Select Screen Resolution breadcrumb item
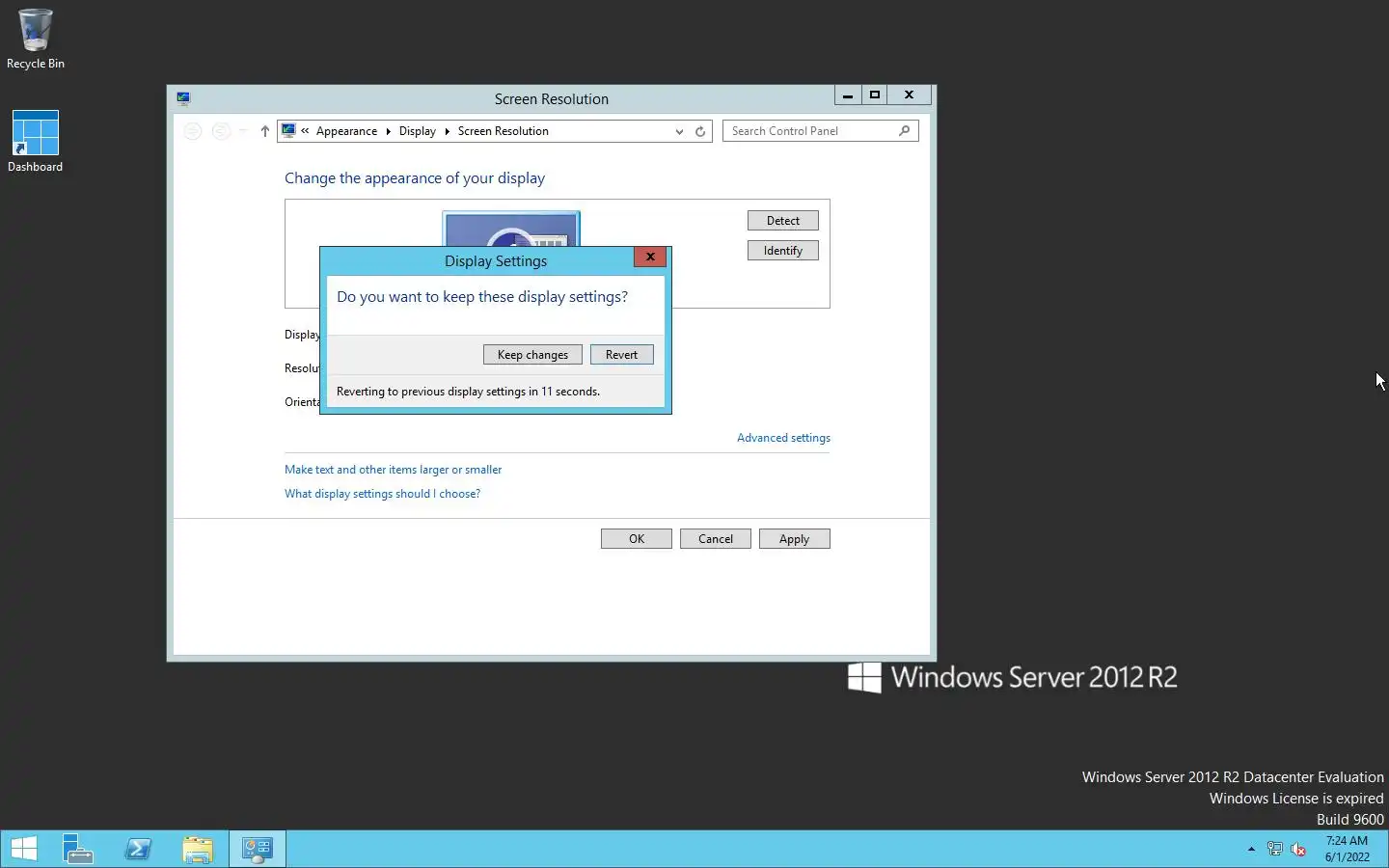This screenshot has height=868, width=1389. pyautogui.click(x=503, y=131)
